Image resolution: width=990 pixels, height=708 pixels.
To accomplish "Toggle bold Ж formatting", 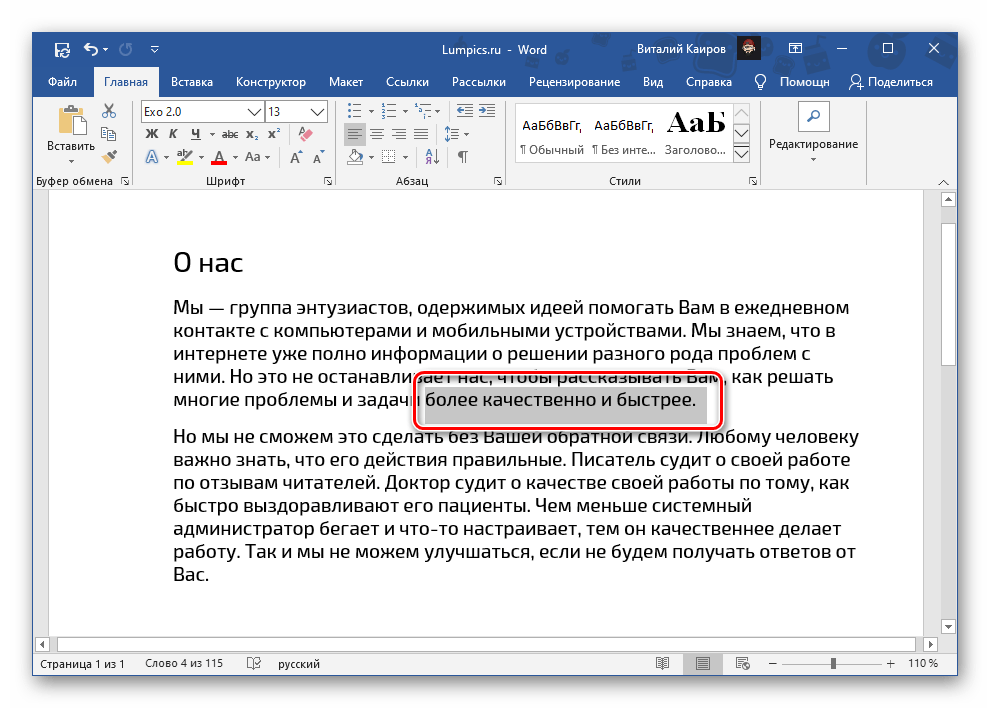I will [152, 134].
